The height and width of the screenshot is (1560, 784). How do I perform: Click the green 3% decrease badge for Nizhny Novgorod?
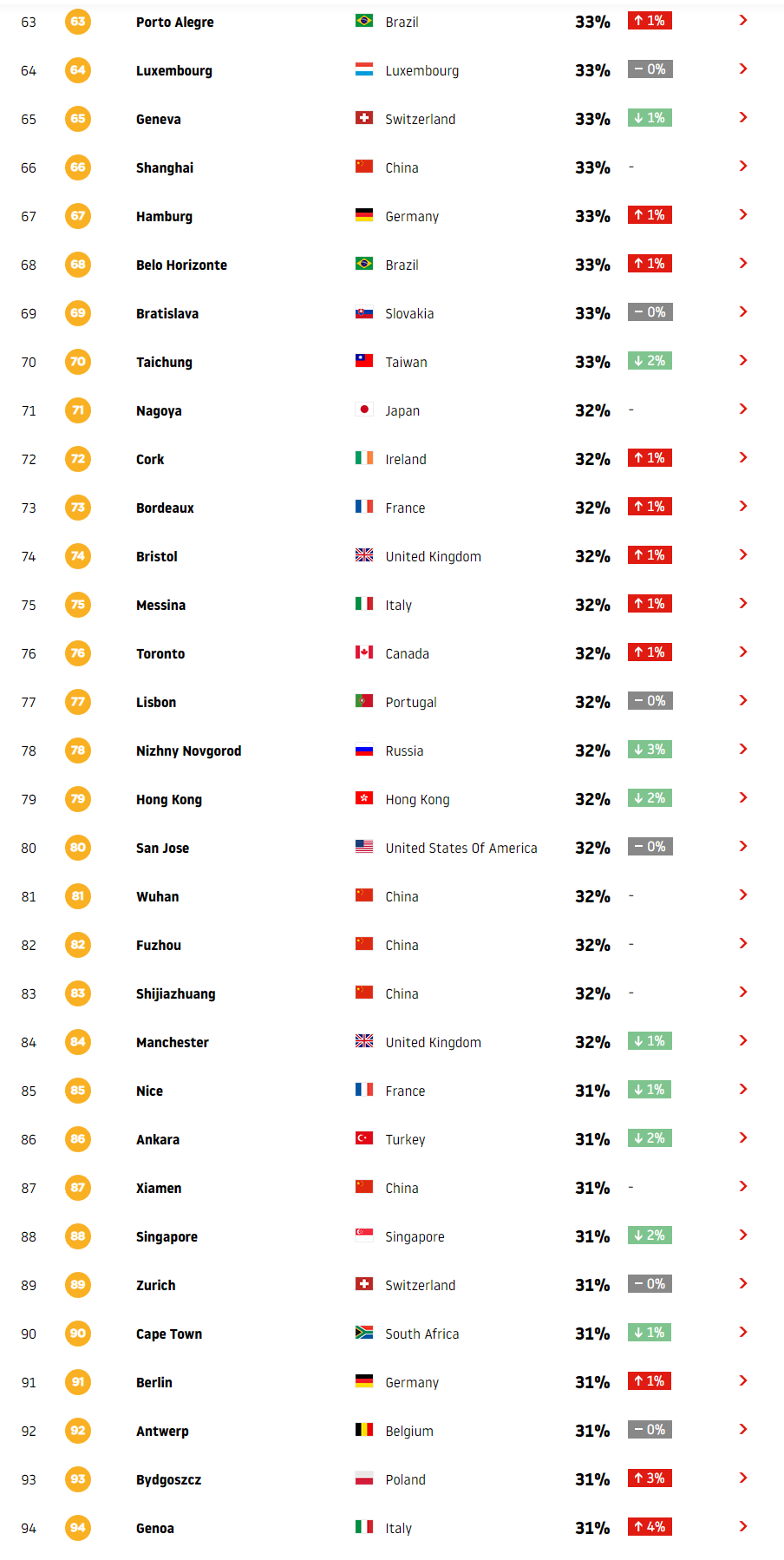(650, 750)
